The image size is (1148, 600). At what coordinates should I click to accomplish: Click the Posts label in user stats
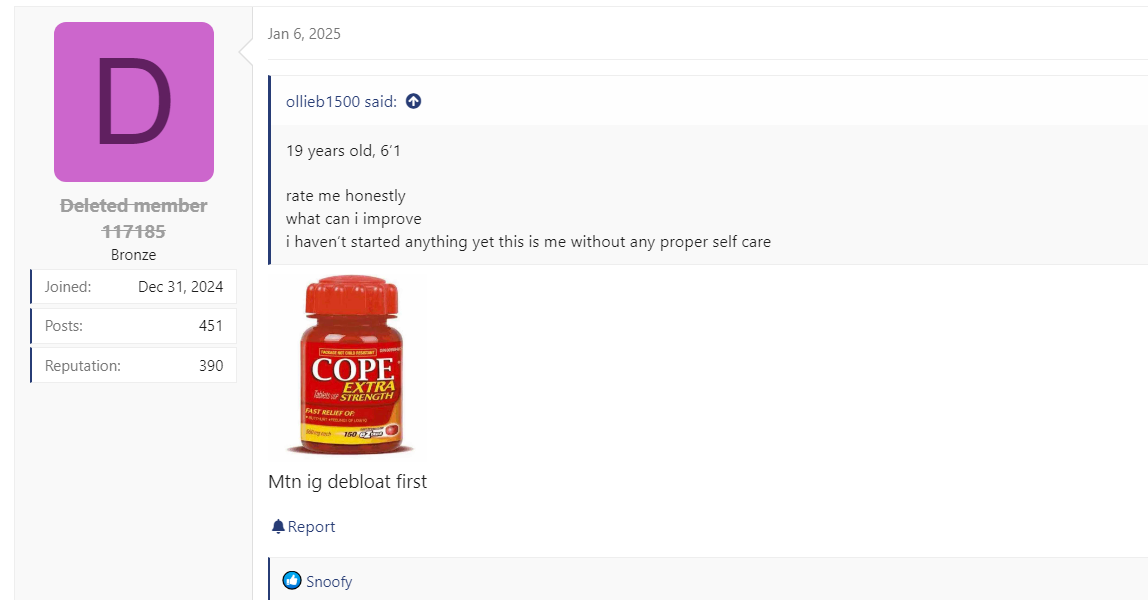[64, 326]
